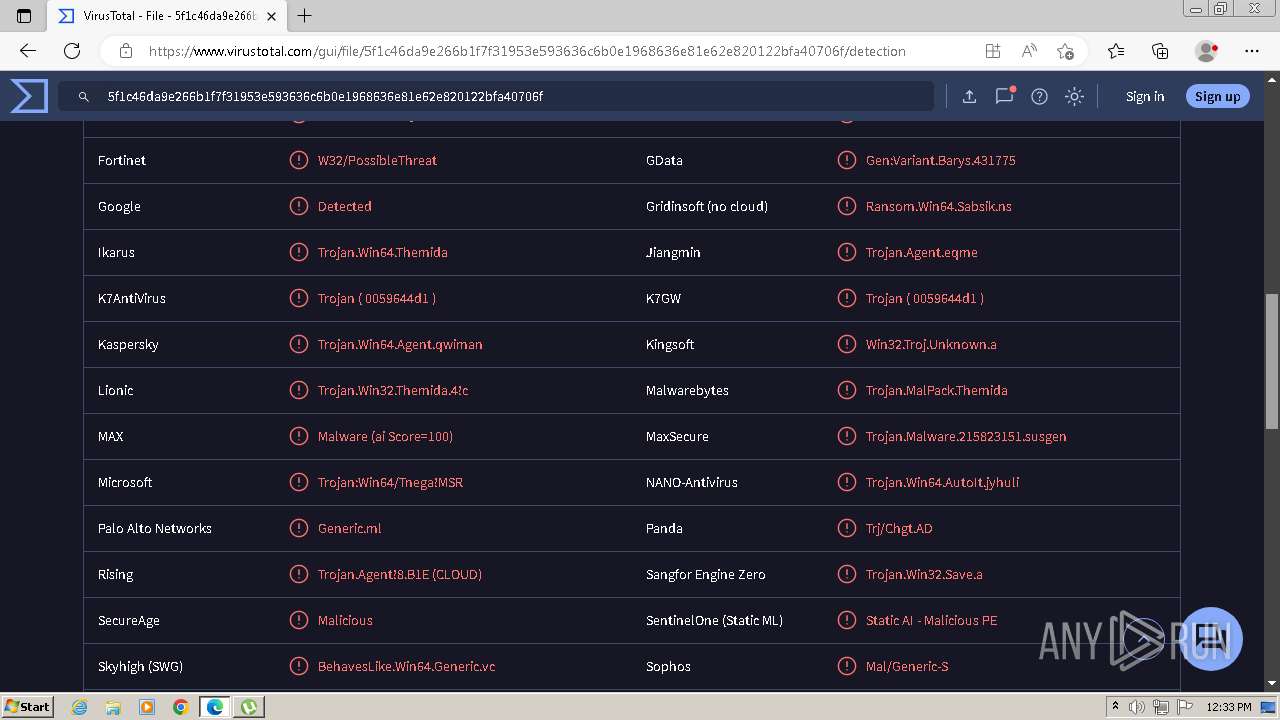Open File Explorer from taskbar
The image size is (1280, 720).
113,707
